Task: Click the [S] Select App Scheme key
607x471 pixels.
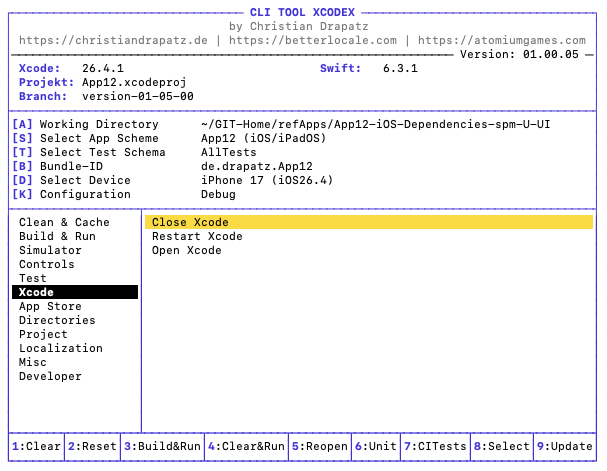Action: (22, 138)
